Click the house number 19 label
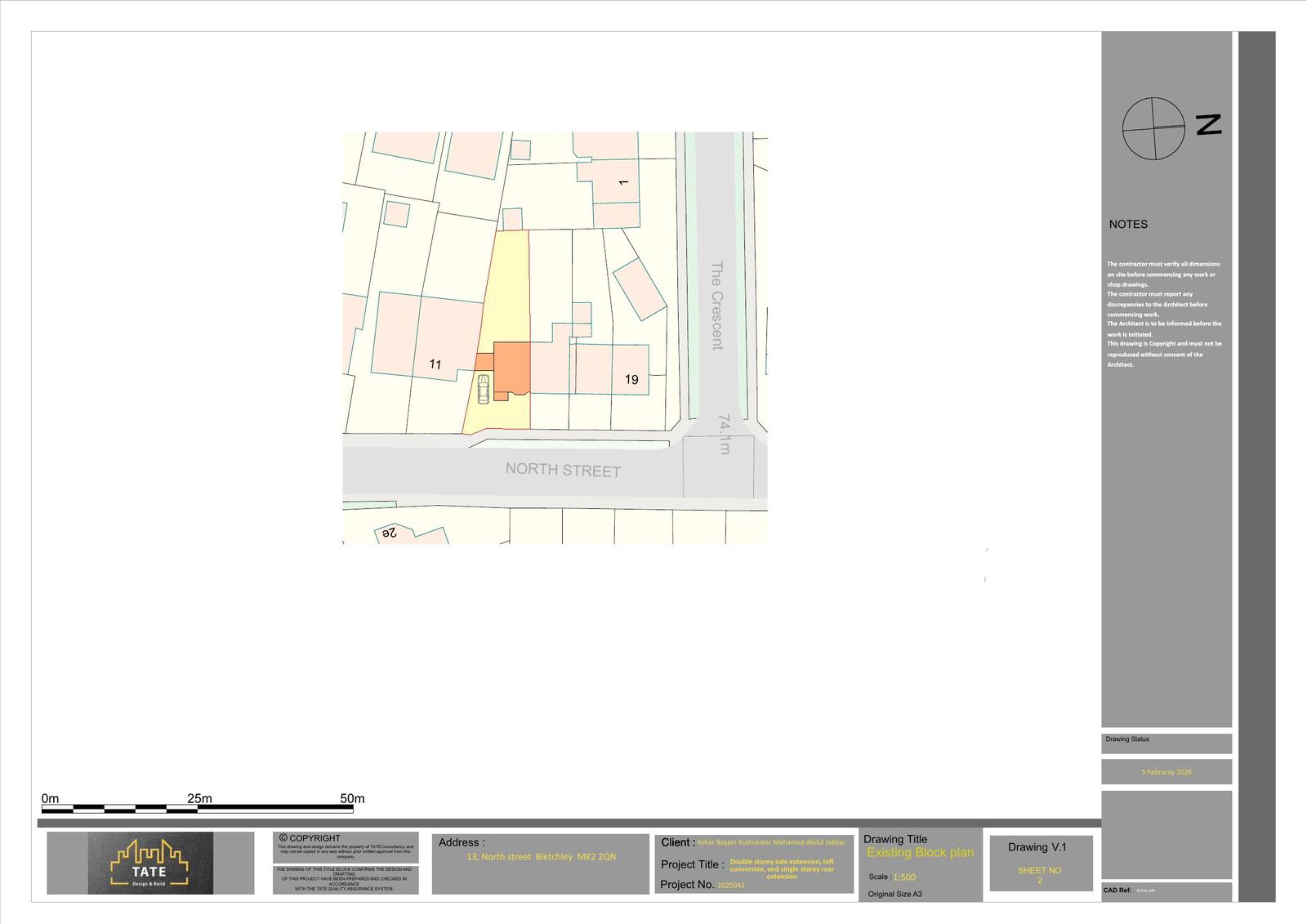Screen dimensions: 1307x924 point(631,379)
